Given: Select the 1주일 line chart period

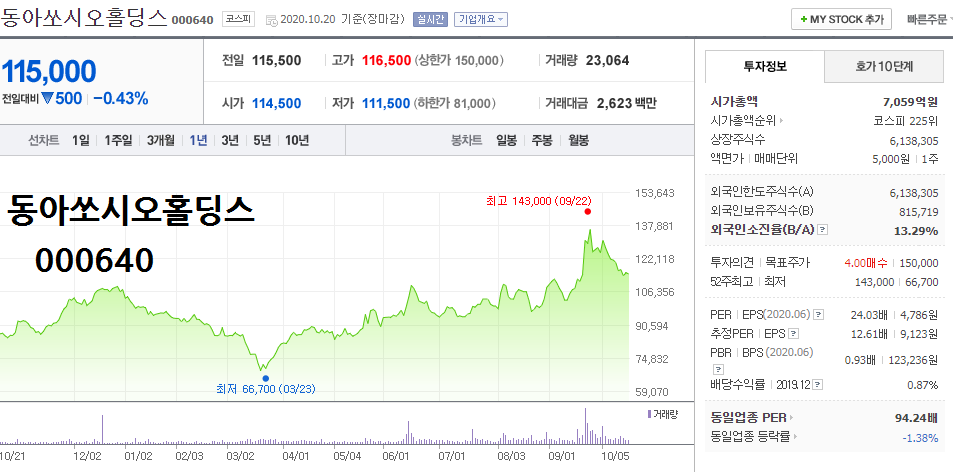Looking at the screenshot, I should tap(118, 140).
